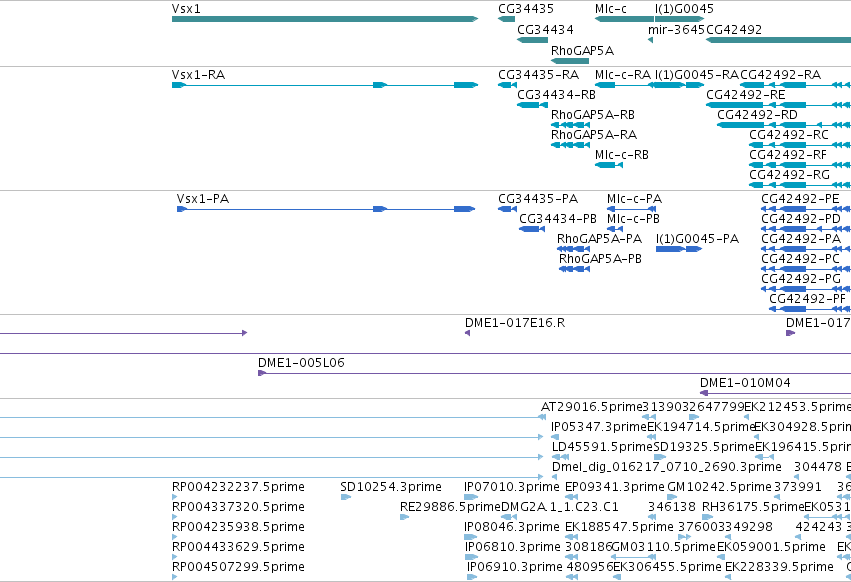This screenshot has width=851, height=582.
Task: Click the CG42492-RG transcript
Action: 800,185
